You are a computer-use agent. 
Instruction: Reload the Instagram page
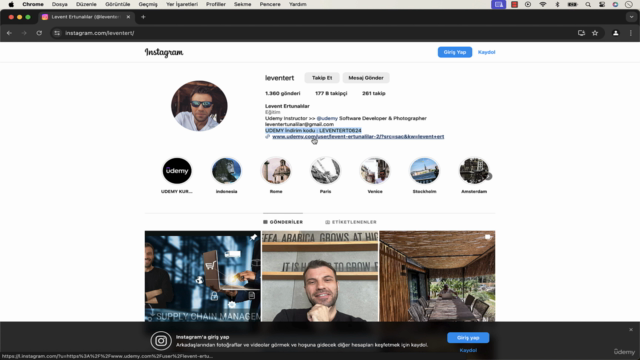39,33
